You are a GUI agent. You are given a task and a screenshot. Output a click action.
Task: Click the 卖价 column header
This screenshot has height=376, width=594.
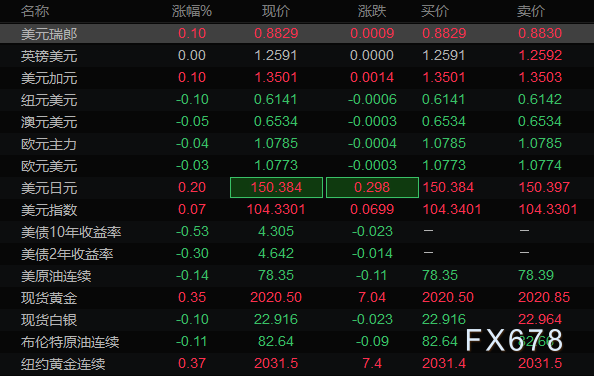point(531,11)
